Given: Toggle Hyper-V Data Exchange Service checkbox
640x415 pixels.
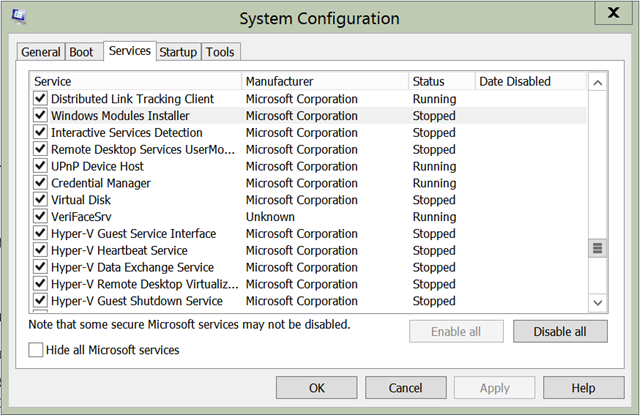Looking at the screenshot, I should pyautogui.click(x=40, y=267).
